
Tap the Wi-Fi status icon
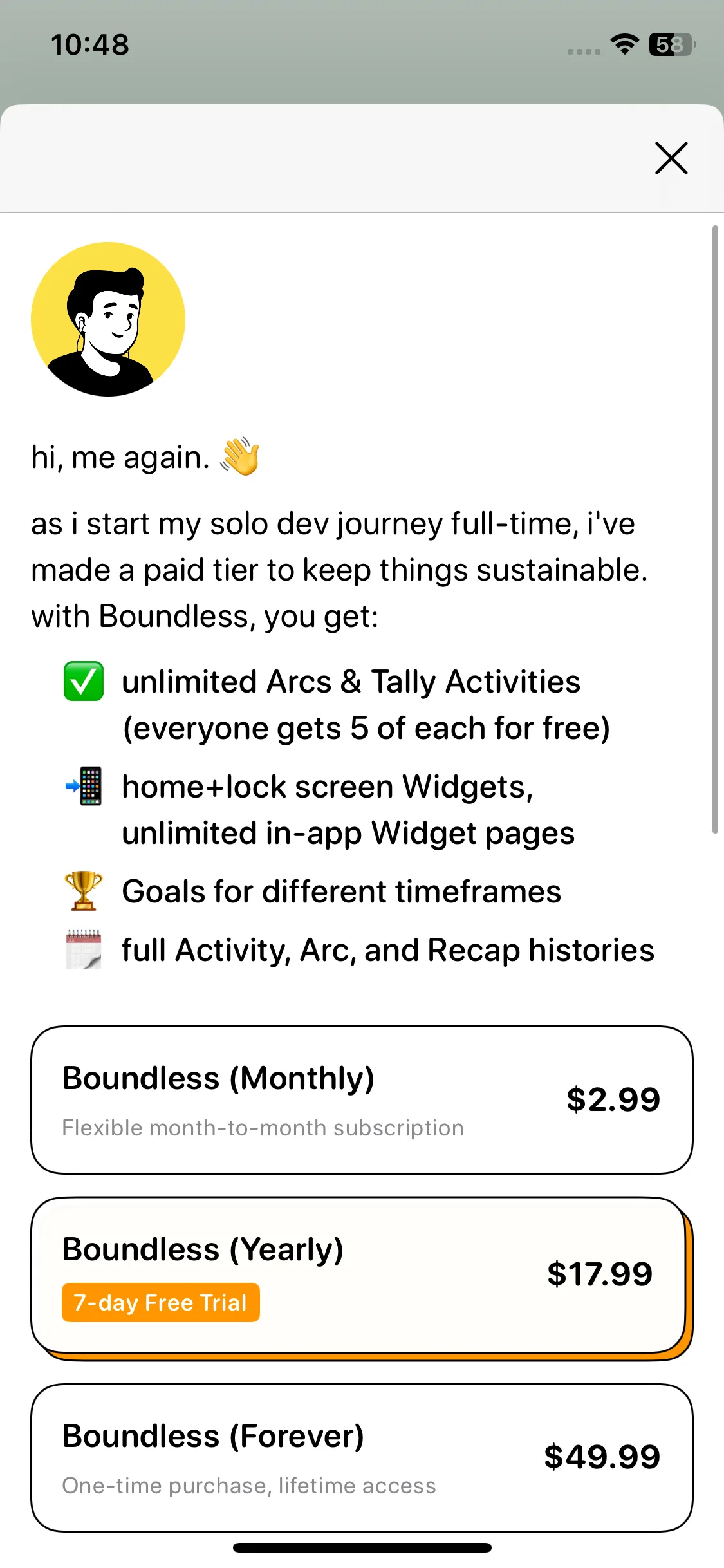point(624,44)
